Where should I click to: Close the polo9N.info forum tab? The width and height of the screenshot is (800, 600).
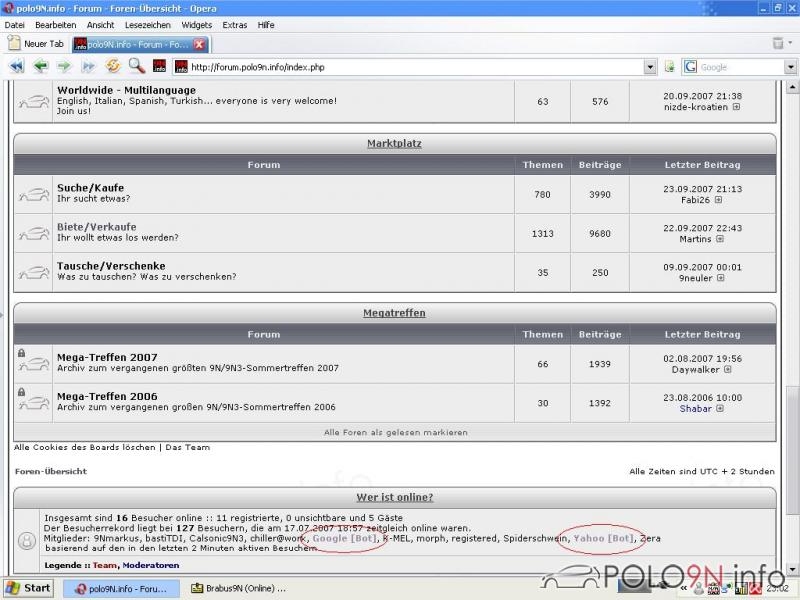coord(199,45)
